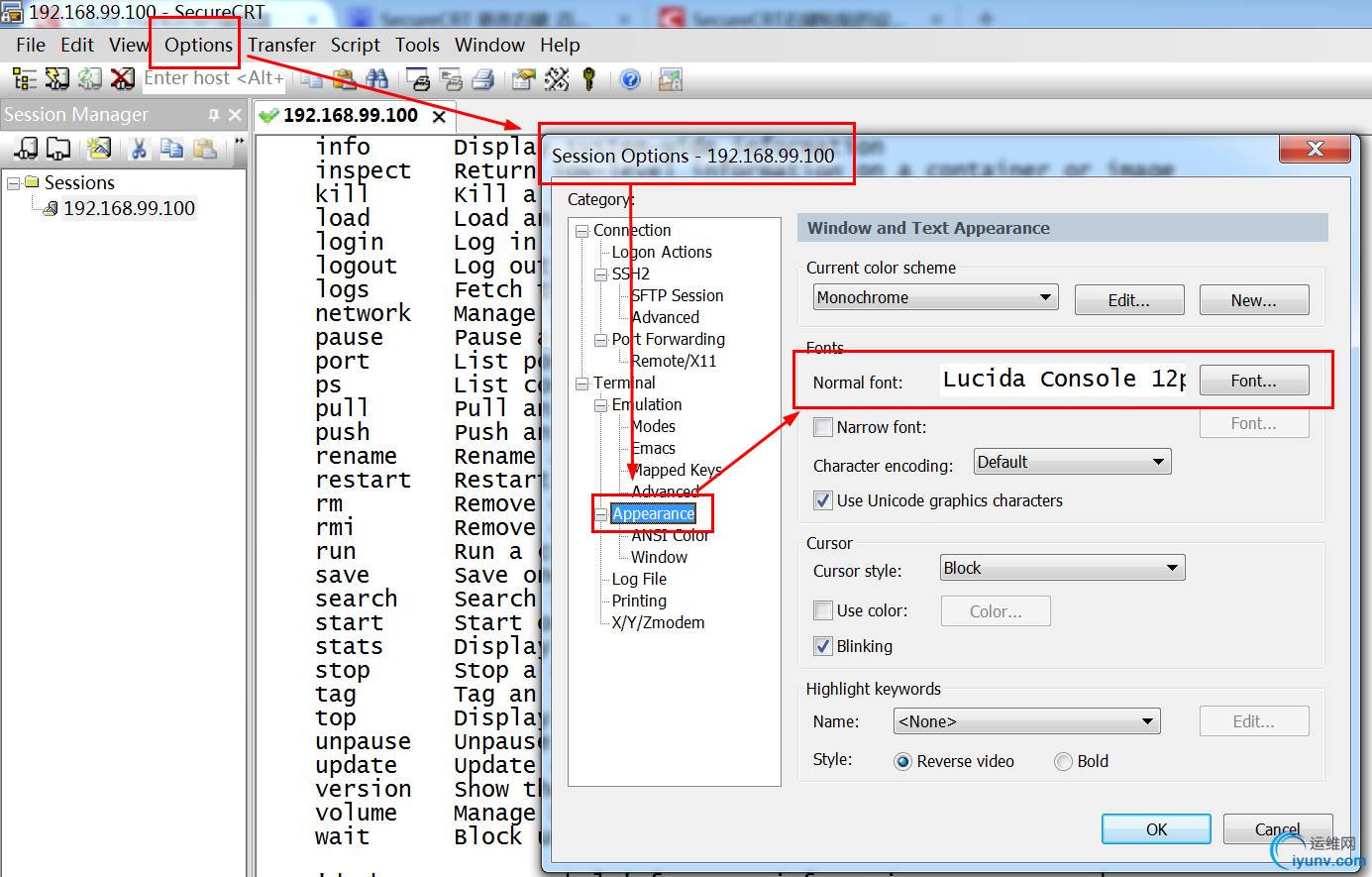Image resolution: width=1372 pixels, height=877 pixels.
Task: Open the Script menu
Action: (x=356, y=45)
